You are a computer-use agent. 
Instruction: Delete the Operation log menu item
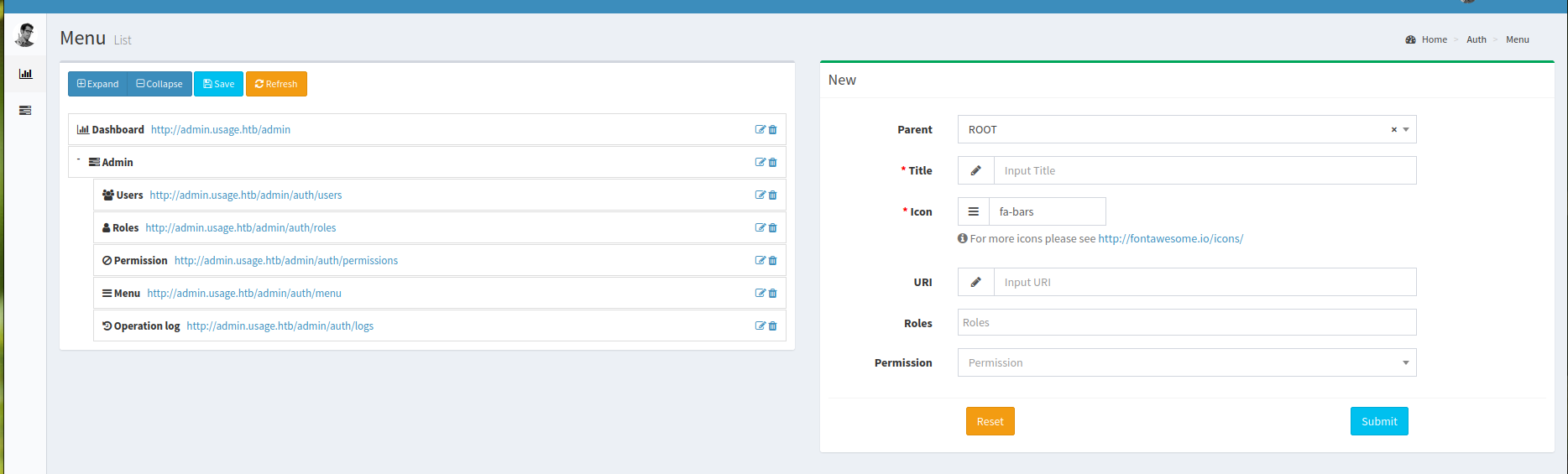click(x=773, y=326)
